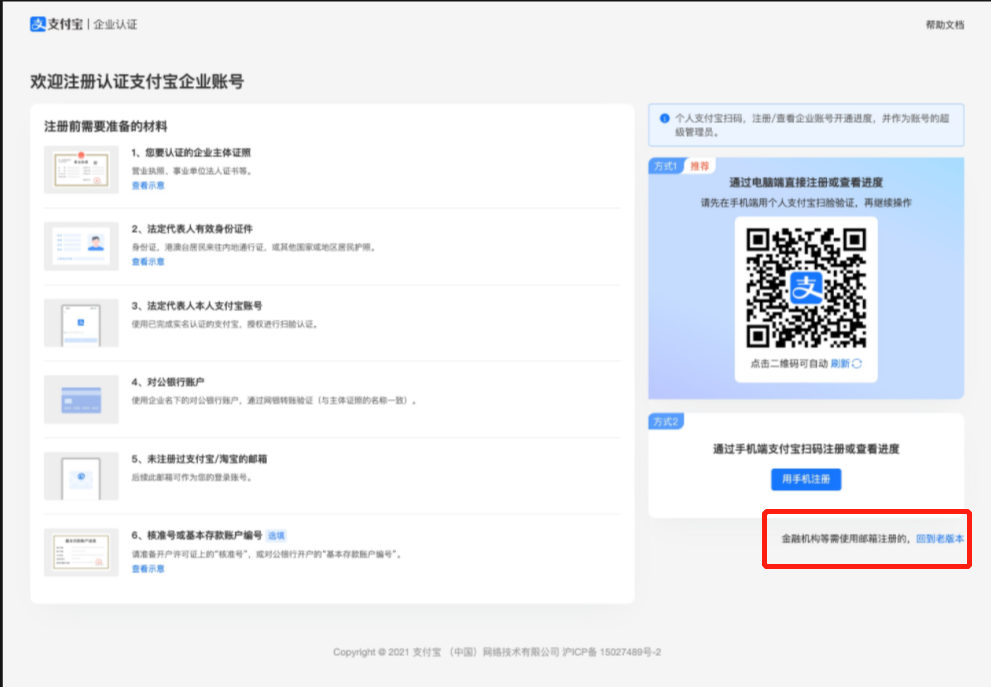This screenshot has height=687, width=991.
Task: Click the QR code to refresh it
Action: click(x=806, y=288)
